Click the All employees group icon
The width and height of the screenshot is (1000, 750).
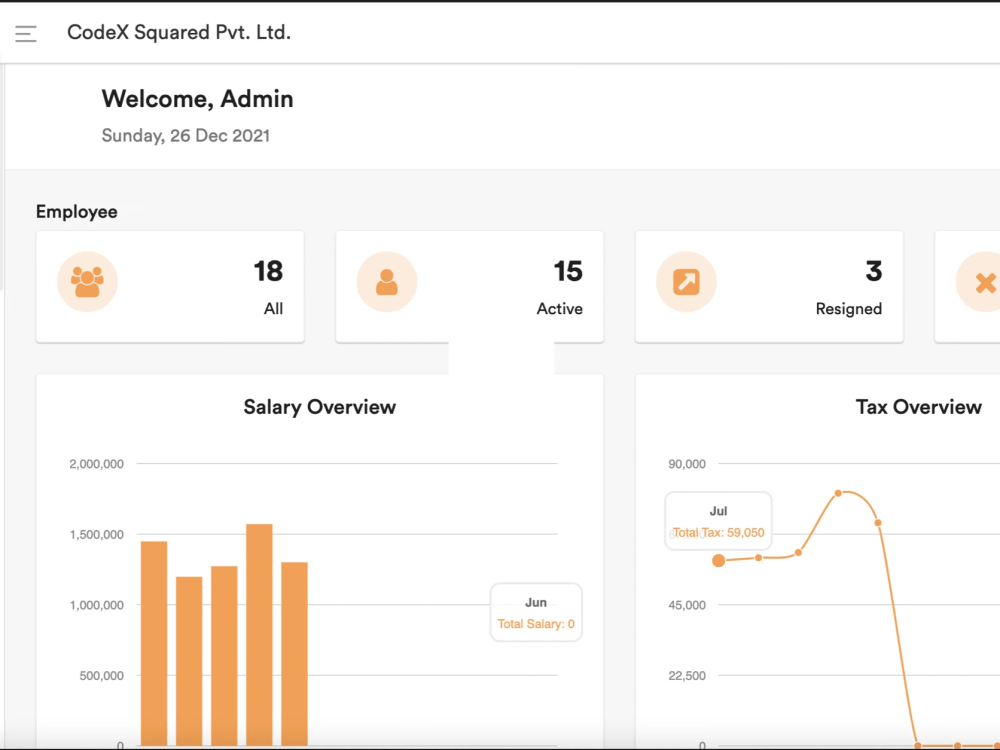point(87,282)
